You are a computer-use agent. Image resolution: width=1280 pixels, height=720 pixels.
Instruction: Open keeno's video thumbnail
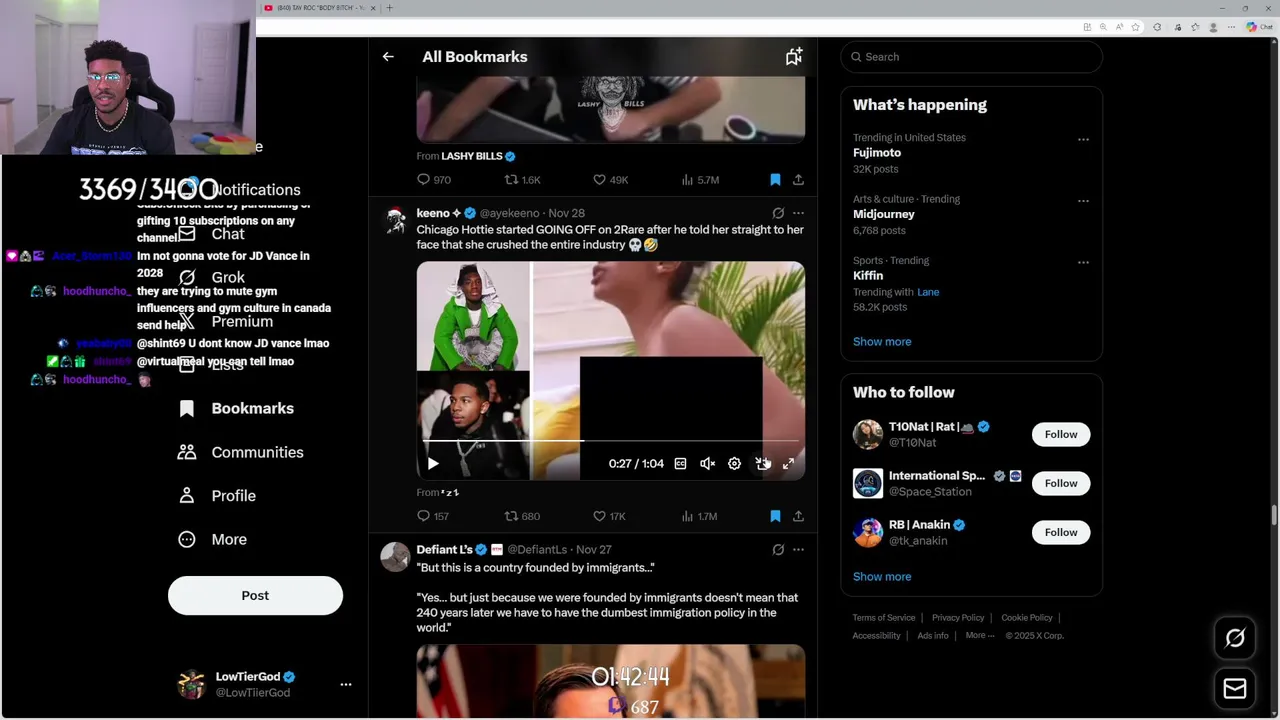coord(610,370)
